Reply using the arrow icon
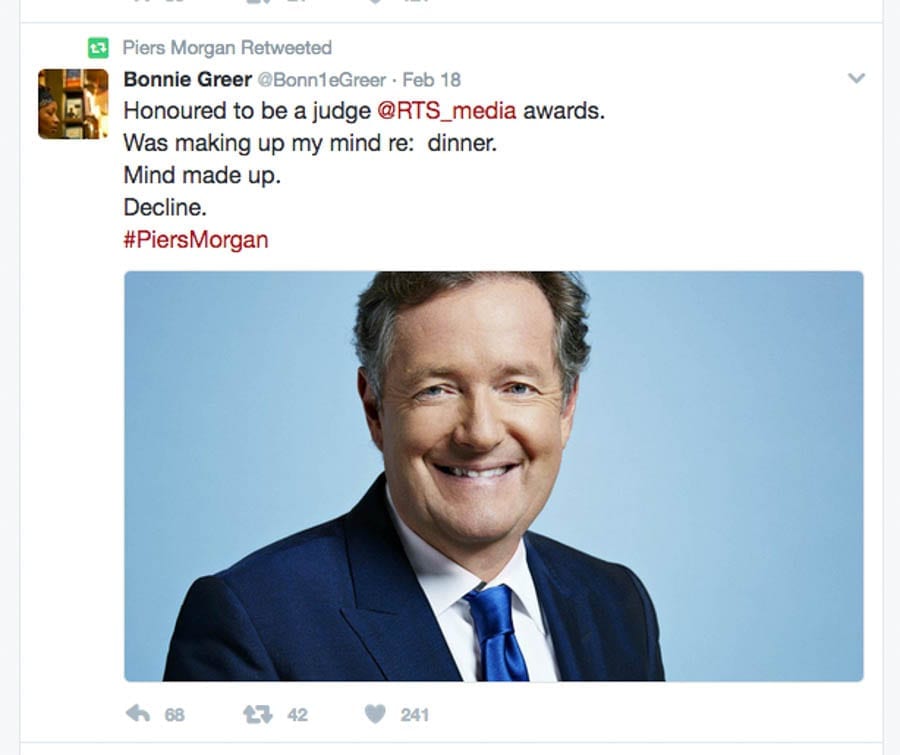 (x=138, y=714)
